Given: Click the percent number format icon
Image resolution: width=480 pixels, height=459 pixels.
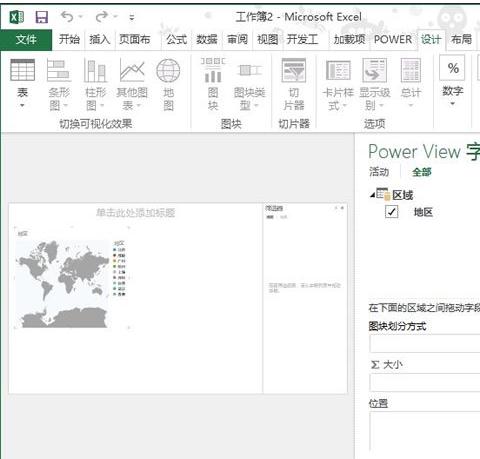Looking at the screenshot, I should (452, 68).
